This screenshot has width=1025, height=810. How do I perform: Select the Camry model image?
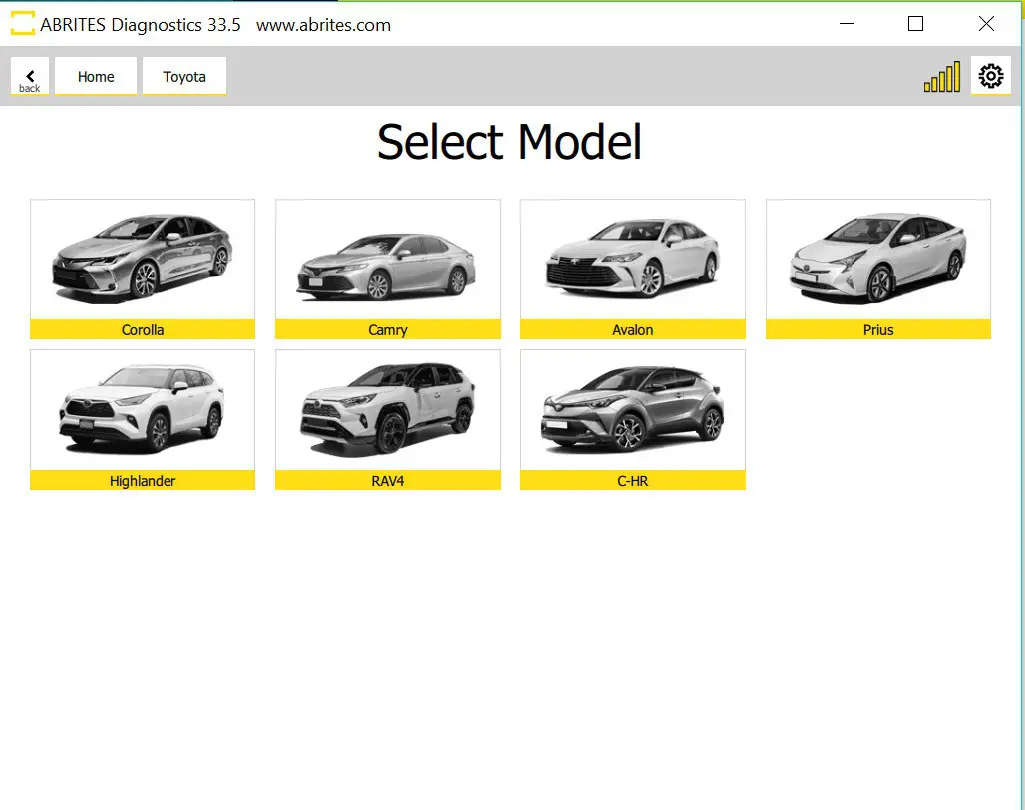(387, 258)
